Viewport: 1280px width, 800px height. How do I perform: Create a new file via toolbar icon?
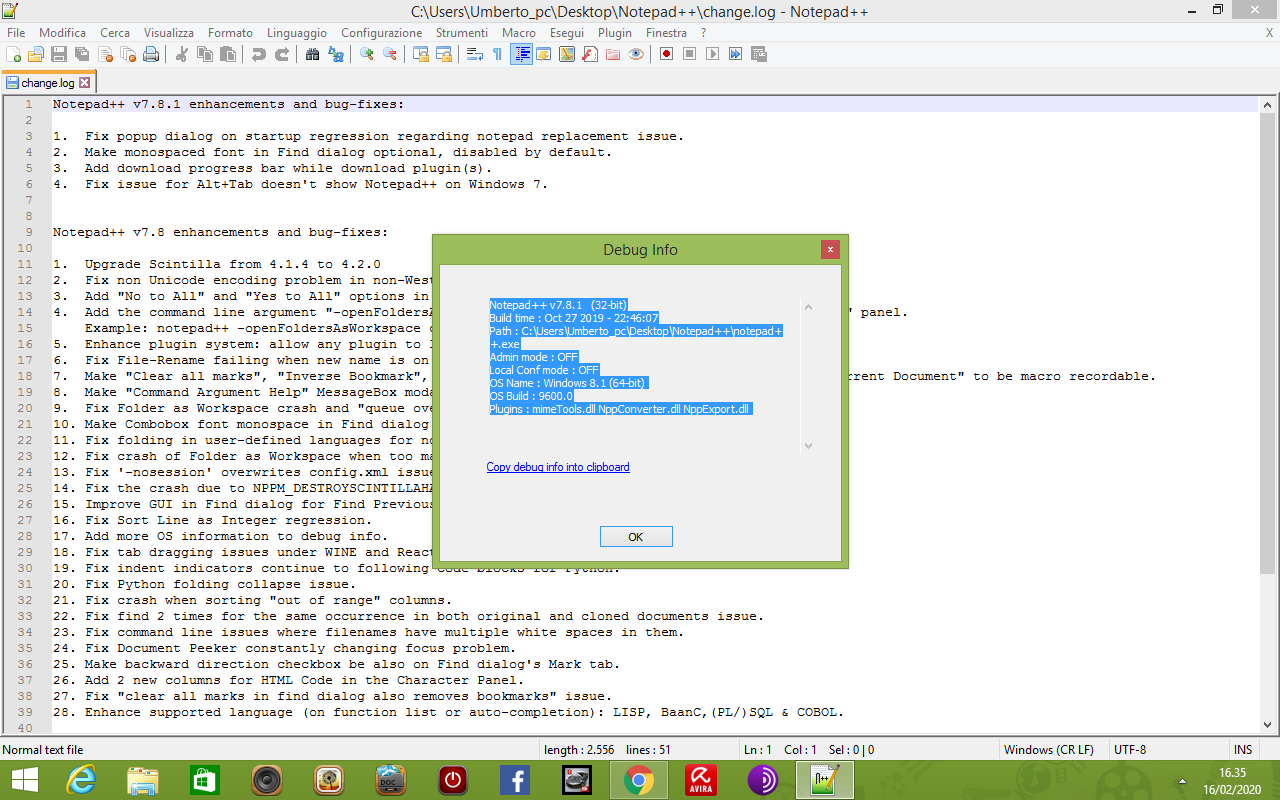point(14,54)
